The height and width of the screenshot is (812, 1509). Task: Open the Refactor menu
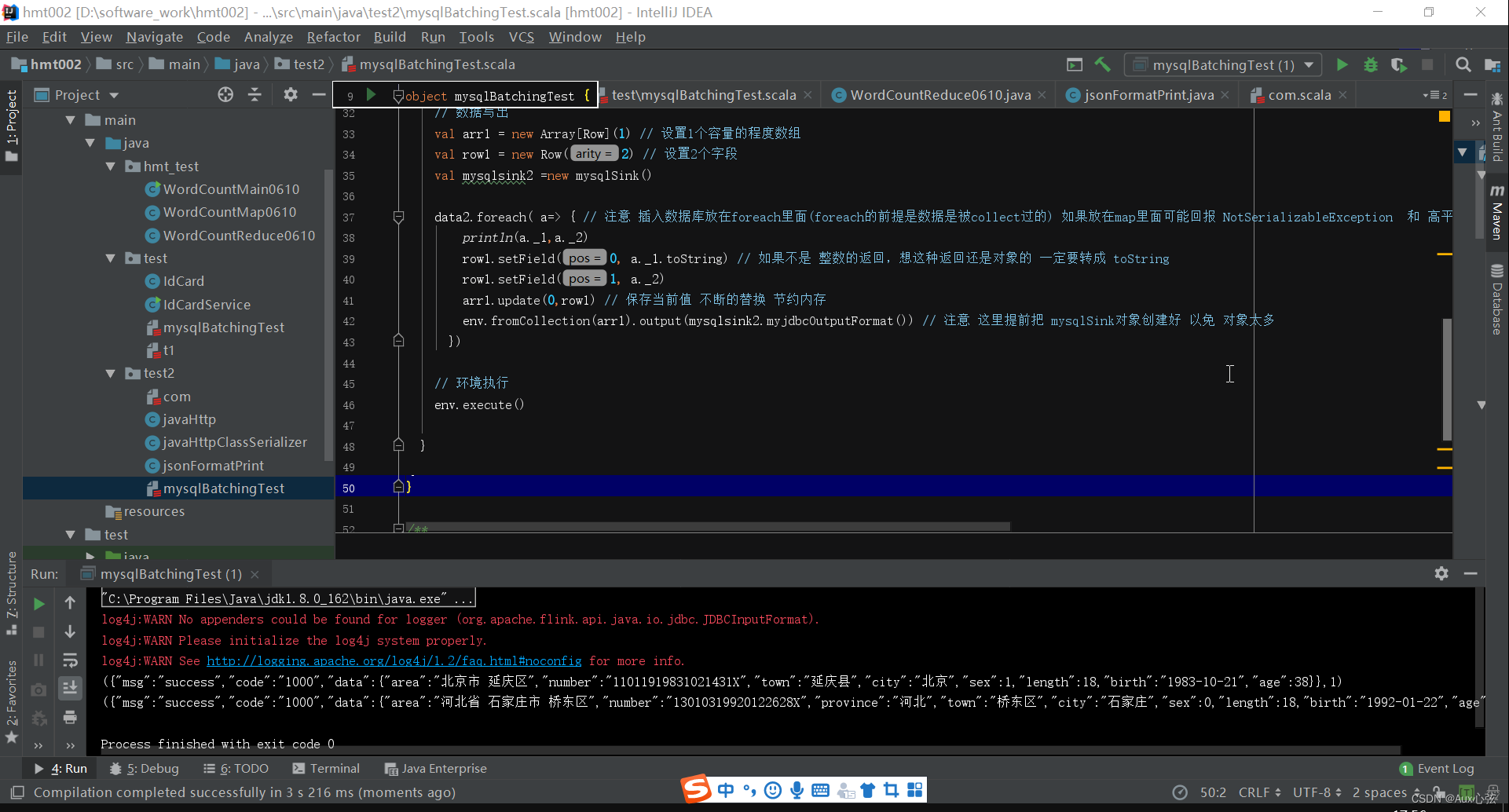[333, 37]
